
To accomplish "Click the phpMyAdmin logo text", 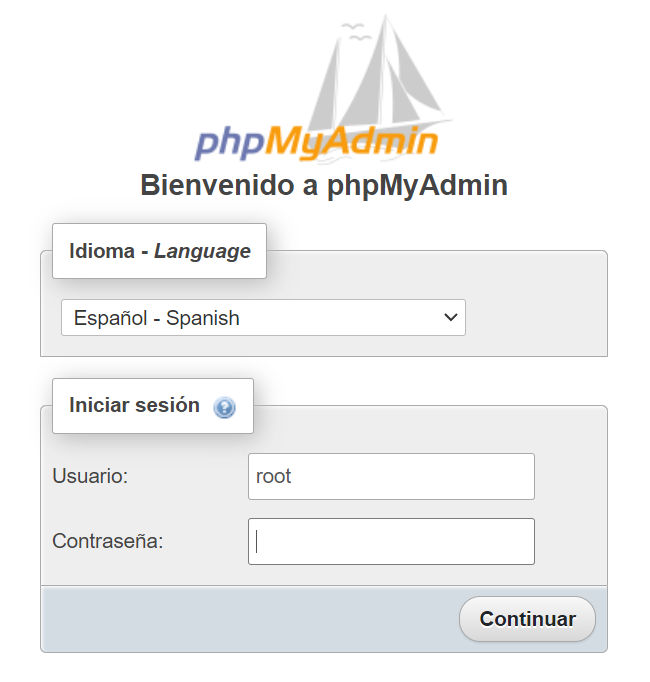I will (x=316, y=141).
